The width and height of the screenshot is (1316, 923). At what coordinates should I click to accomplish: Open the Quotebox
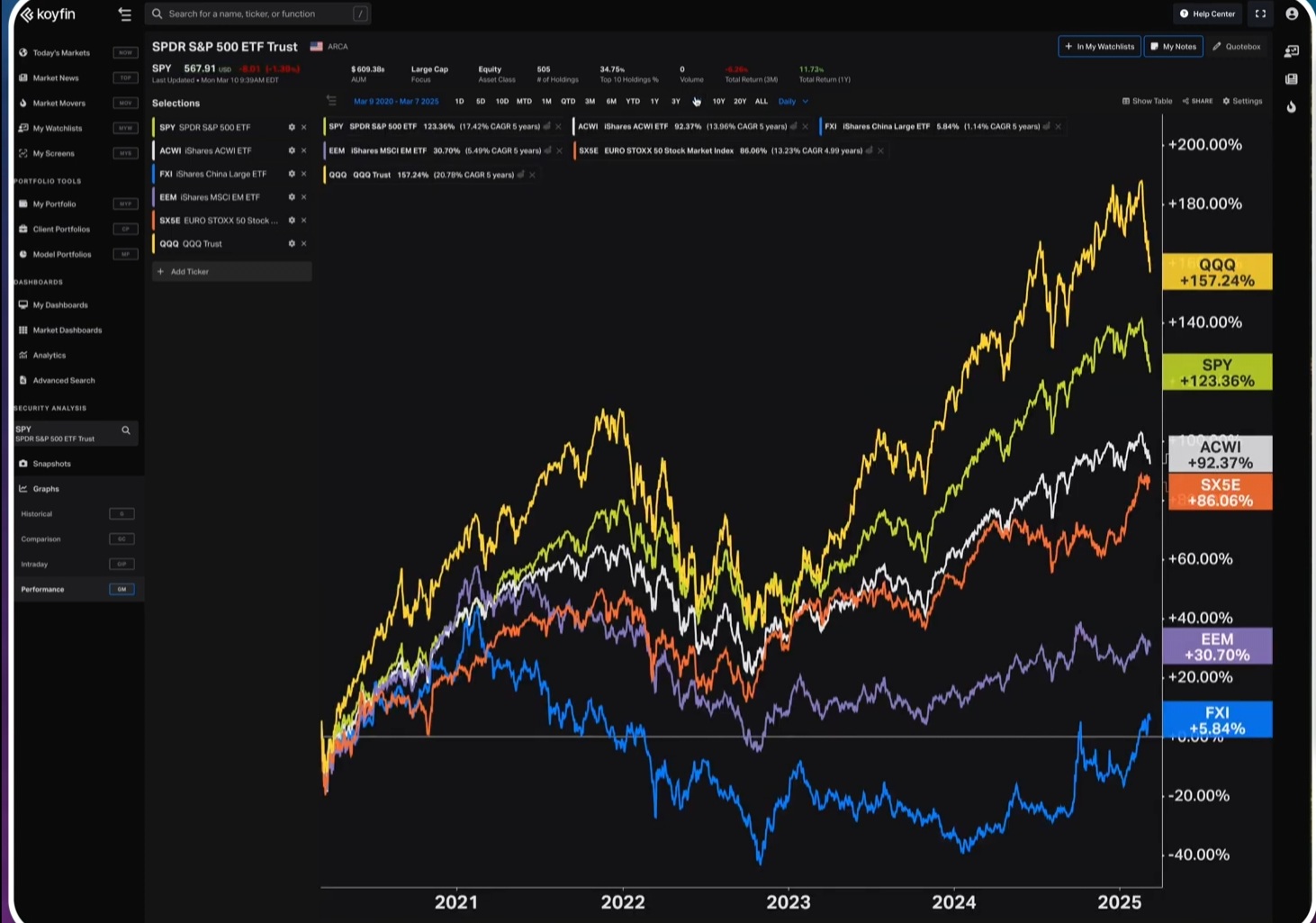pyautogui.click(x=1237, y=47)
